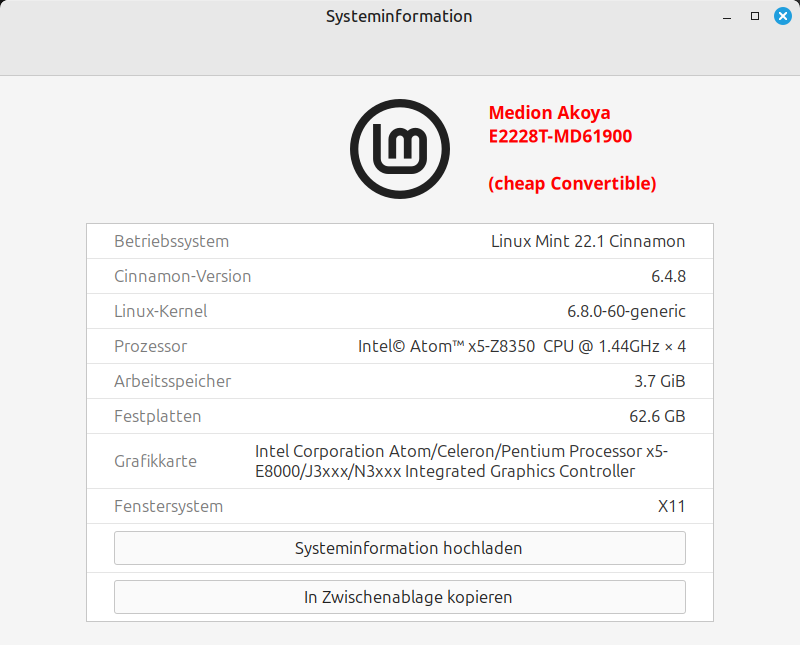Select the Cinnamon-Version row
The image size is (800, 645).
click(399, 276)
